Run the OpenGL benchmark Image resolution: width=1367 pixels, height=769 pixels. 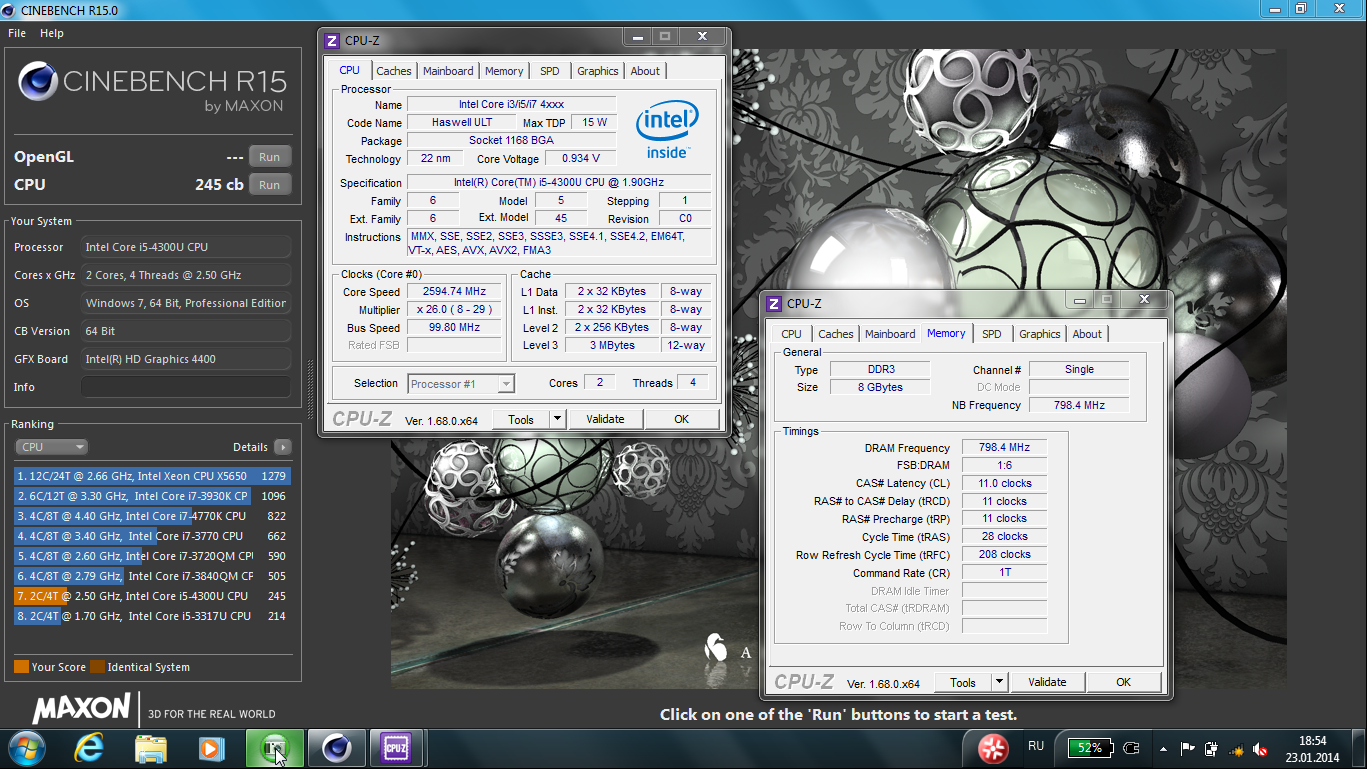(270, 157)
